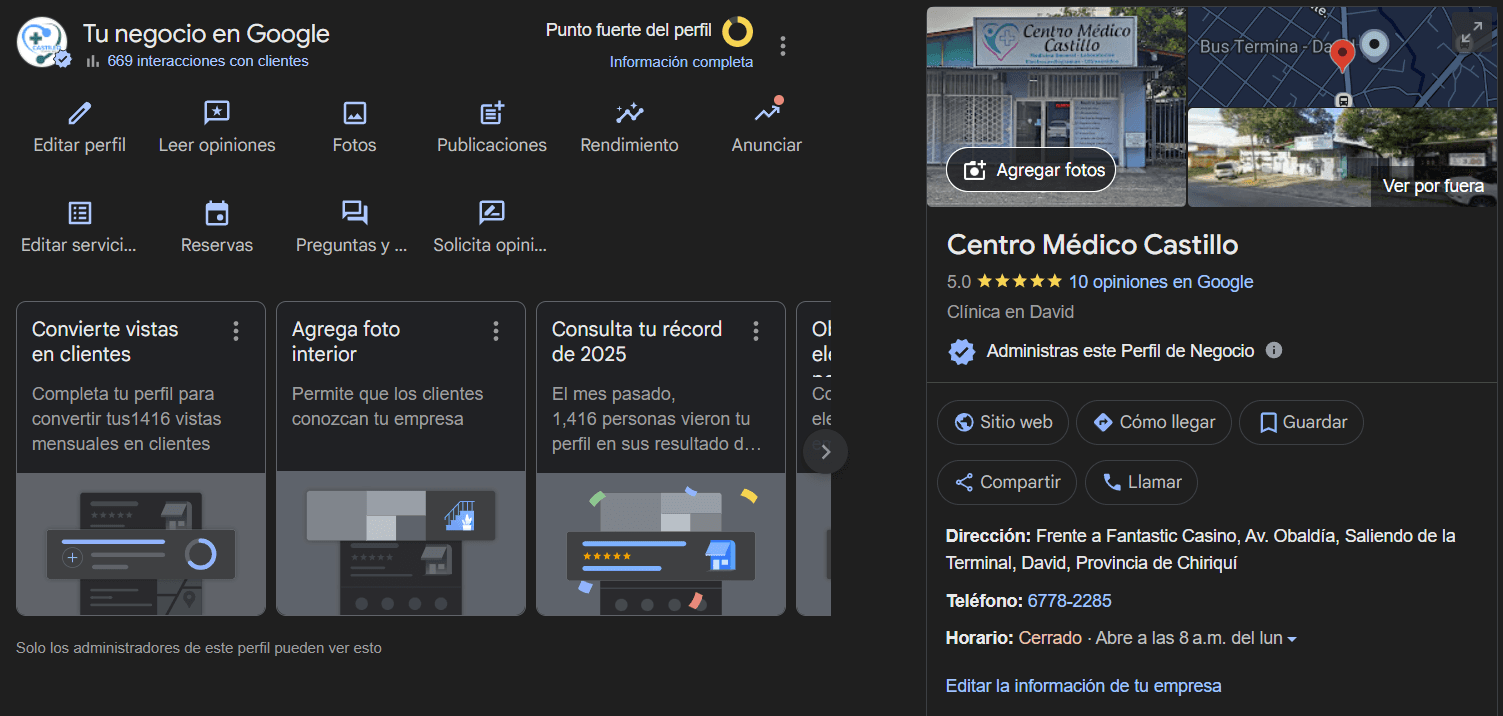Click Información completa link
Screen dimensions: 1503x716
click(681, 62)
